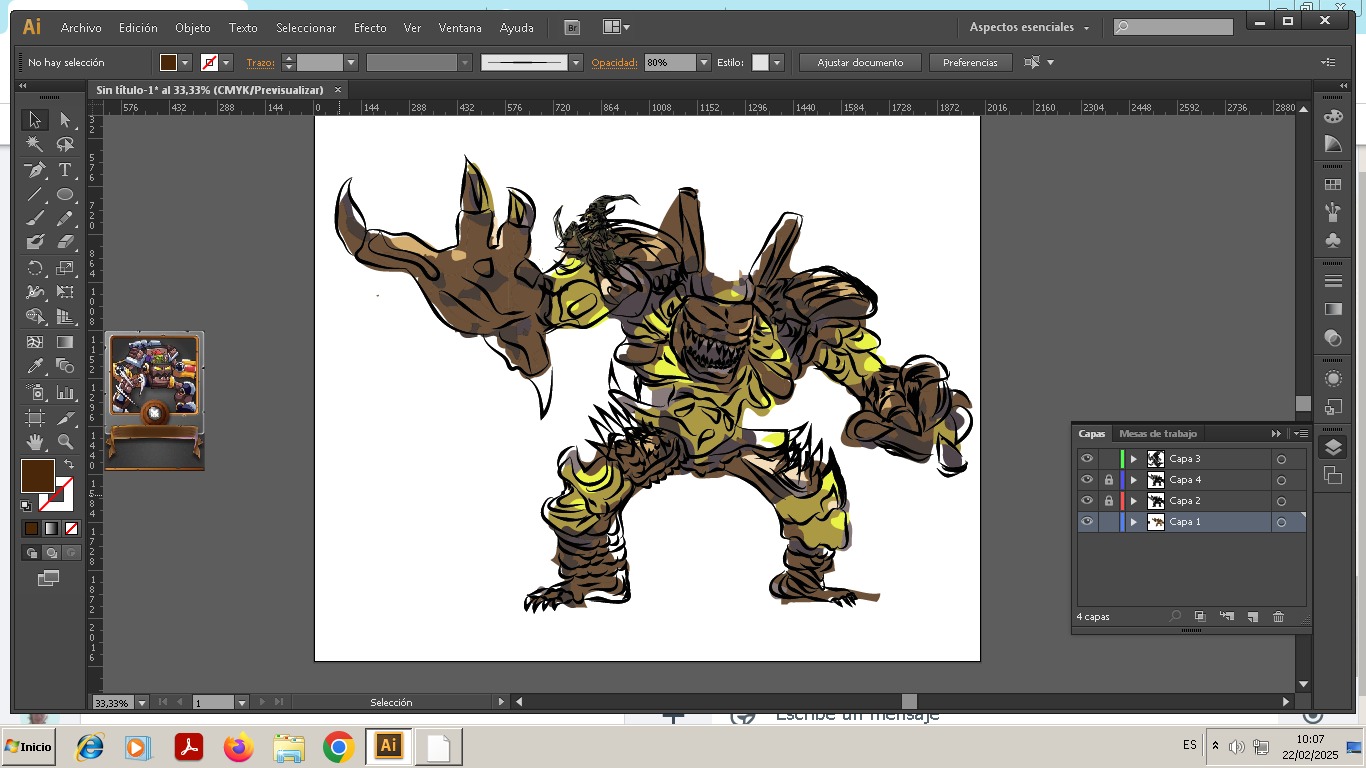
Task: Hide Capa 2 with its eye icon
Action: (x=1087, y=501)
